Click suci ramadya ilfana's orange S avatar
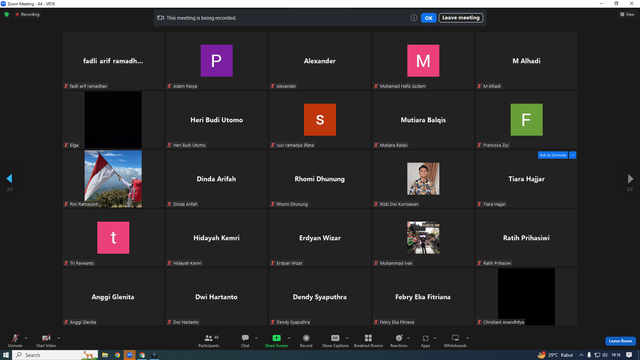Screen dimensions: 640x360 [320, 120]
